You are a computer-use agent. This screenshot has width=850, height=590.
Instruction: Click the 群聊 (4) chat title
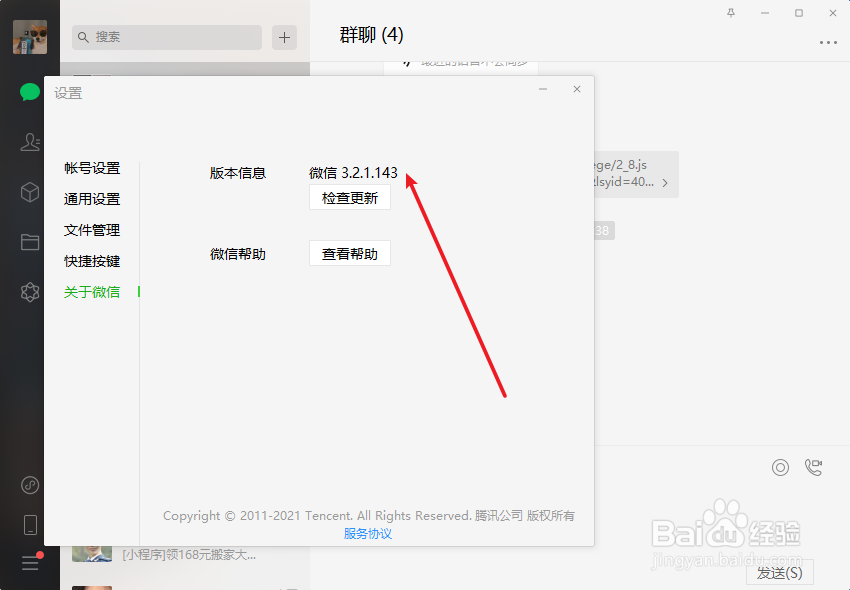[x=371, y=35]
